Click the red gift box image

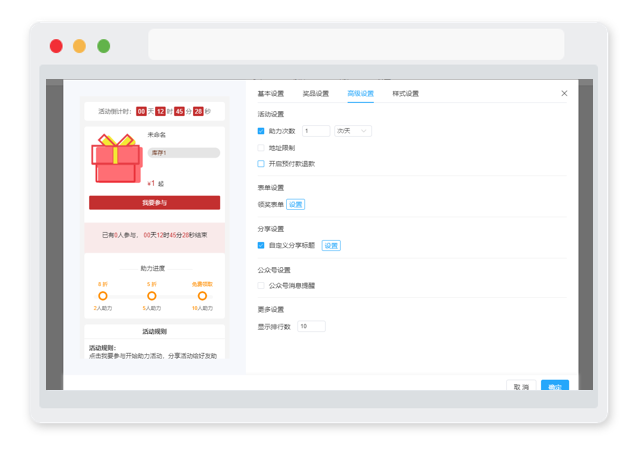click(117, 158)
